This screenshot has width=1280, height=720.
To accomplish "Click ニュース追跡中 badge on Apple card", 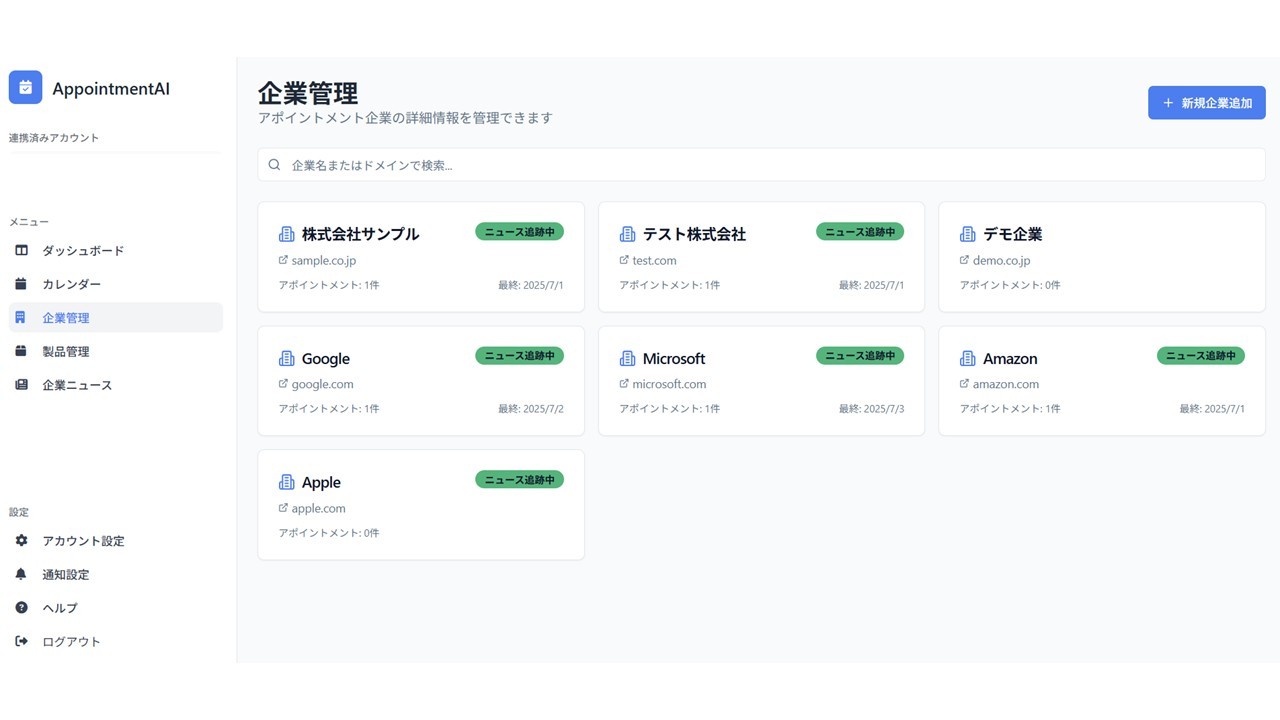I will click(520, 480).
